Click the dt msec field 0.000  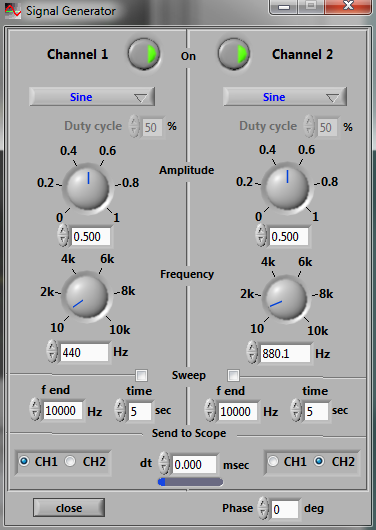(194, 464)
